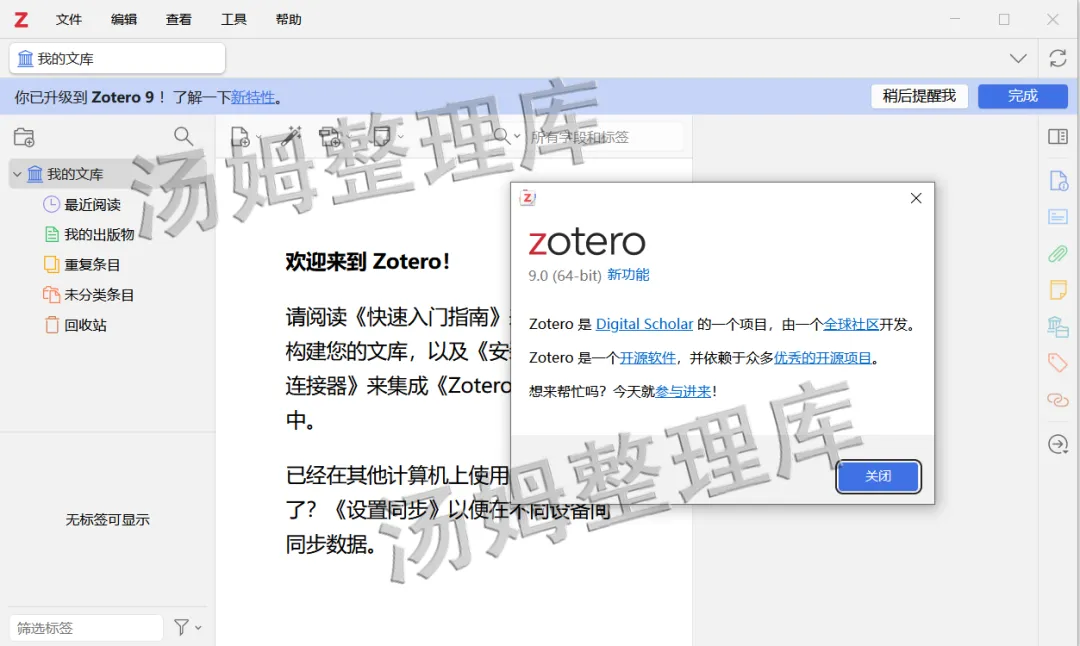1080x646 pixels.
Task: Open the 参与进来 link
Action: click(683, 391)
